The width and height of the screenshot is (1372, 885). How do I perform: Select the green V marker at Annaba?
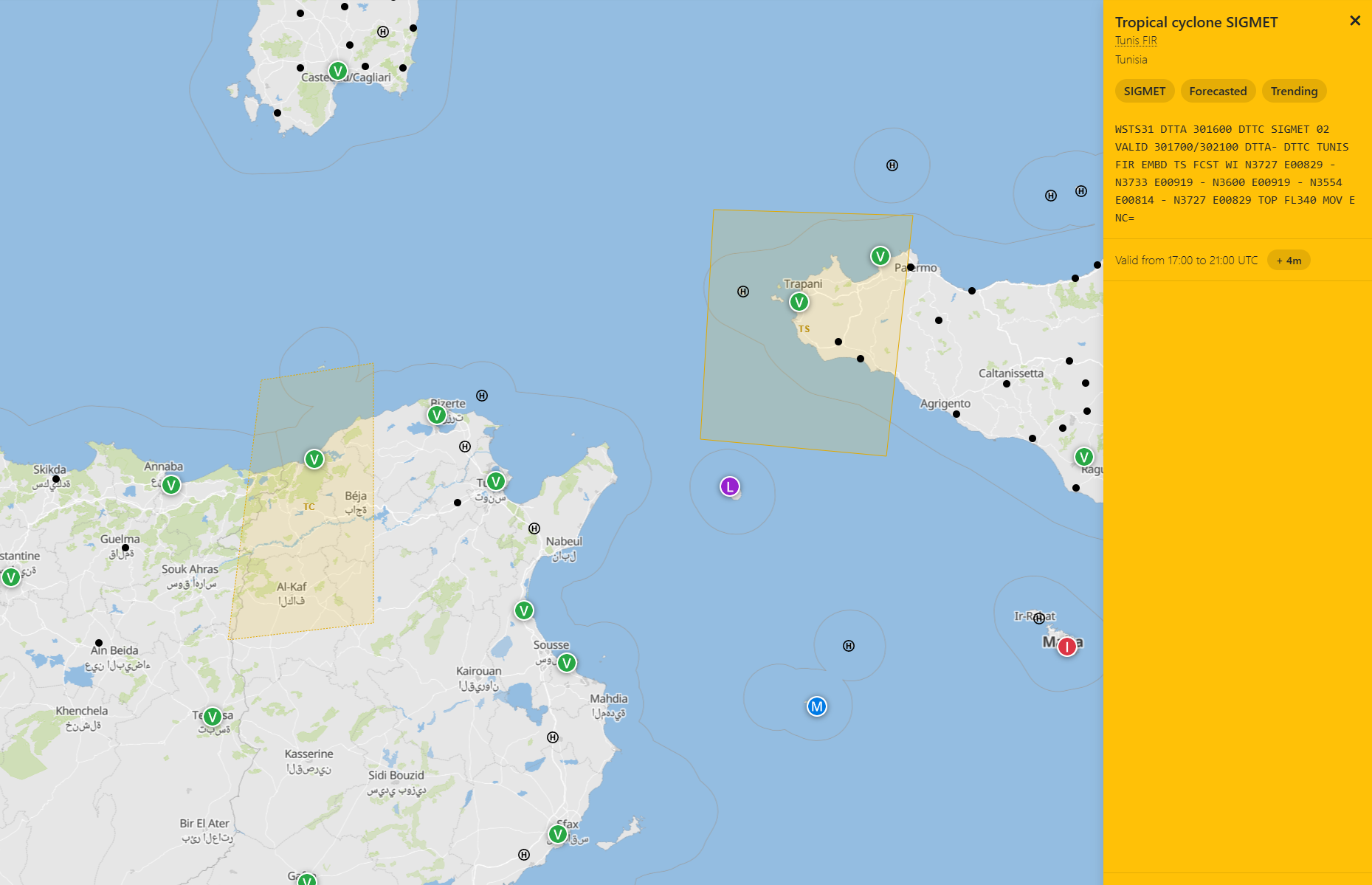click(171, 485)
